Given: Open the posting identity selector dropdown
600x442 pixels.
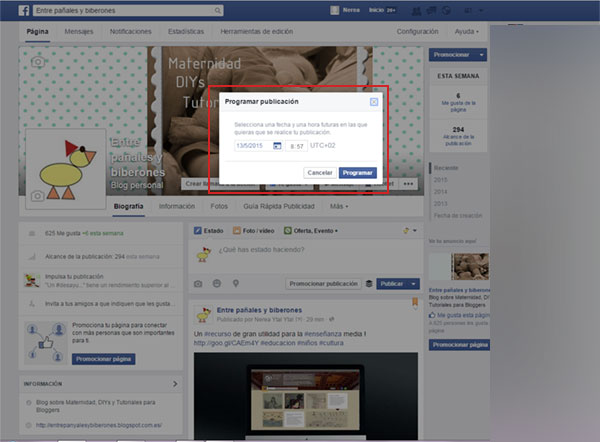Looking at the screenshot, I should (x=410, y=231).
